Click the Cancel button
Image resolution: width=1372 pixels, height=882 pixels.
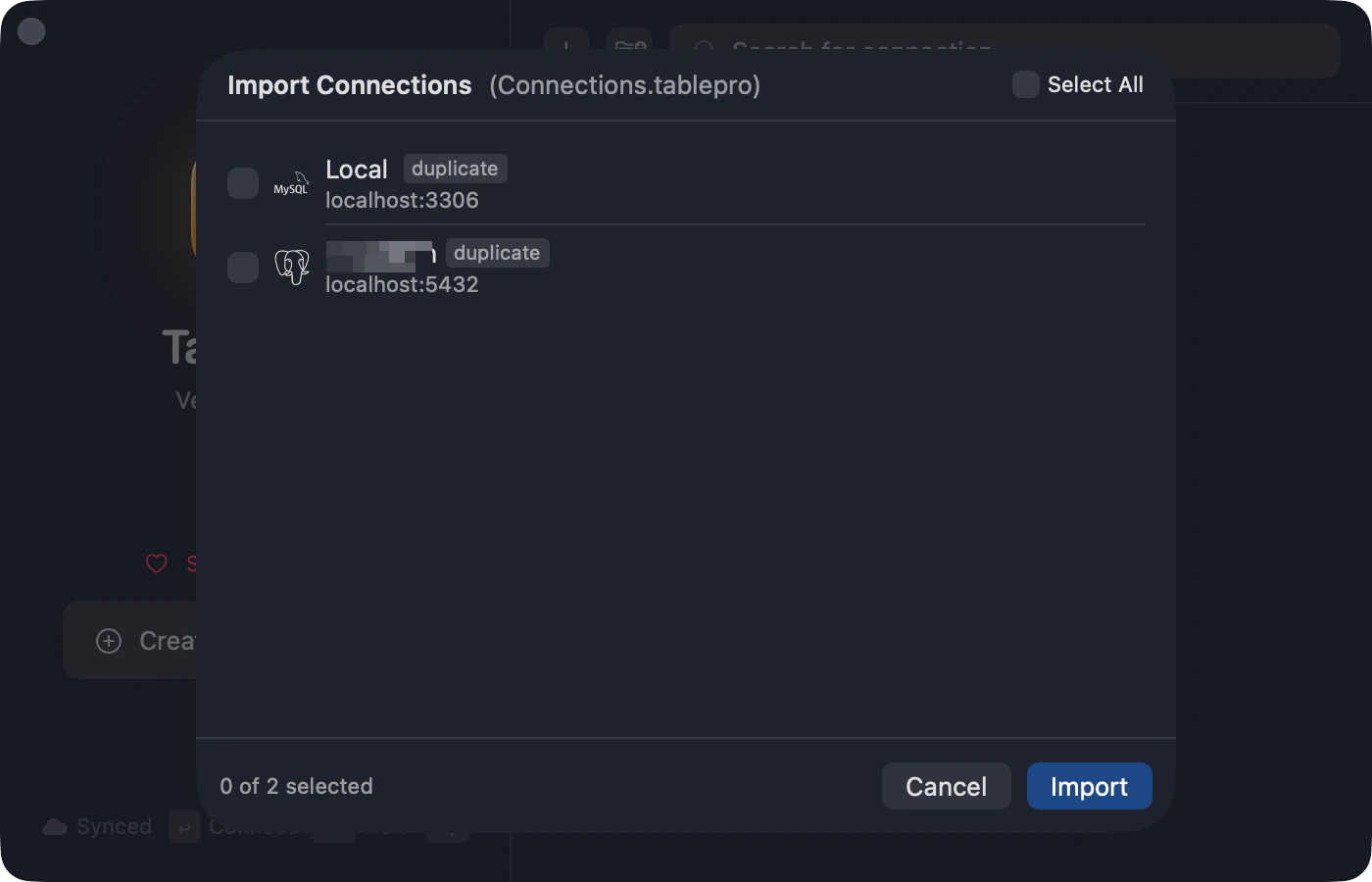click(x=945, y=786)
